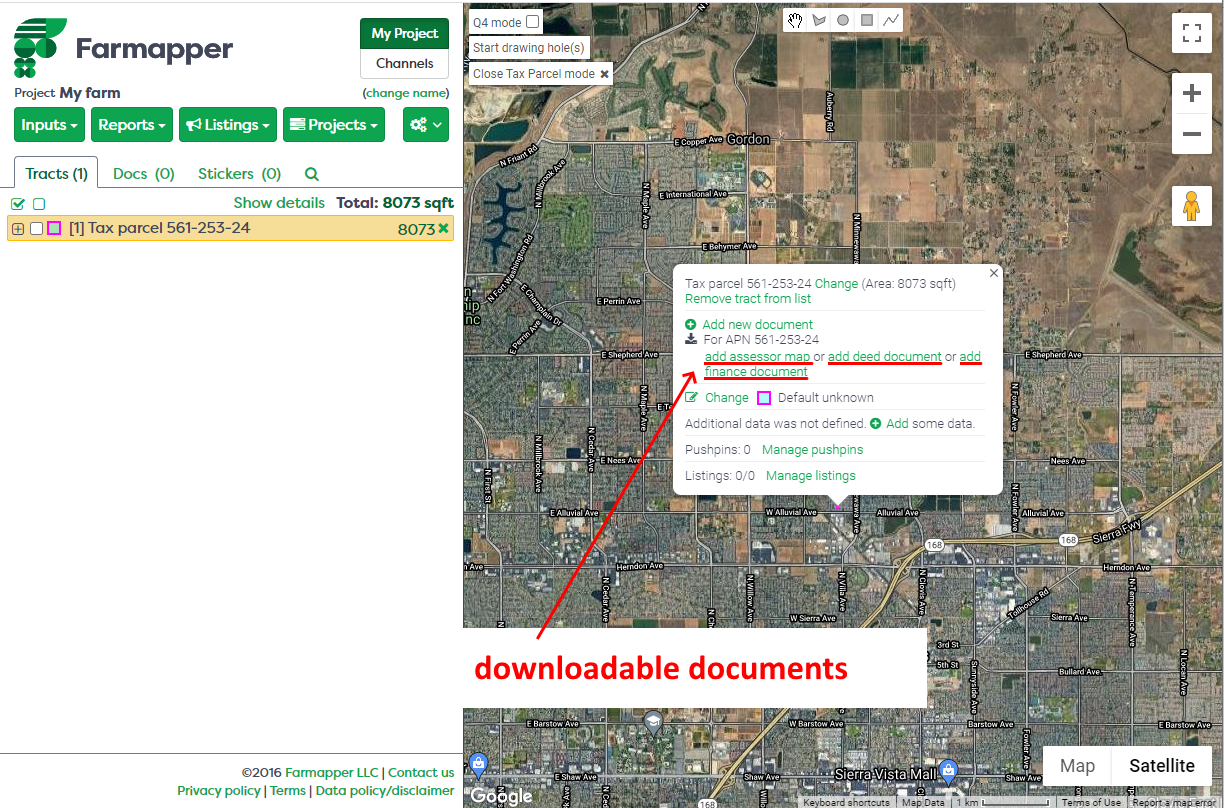Check the Tax parcel 561-253-24 row checkbox
The image size is (1224, 808).
point(37,229)
